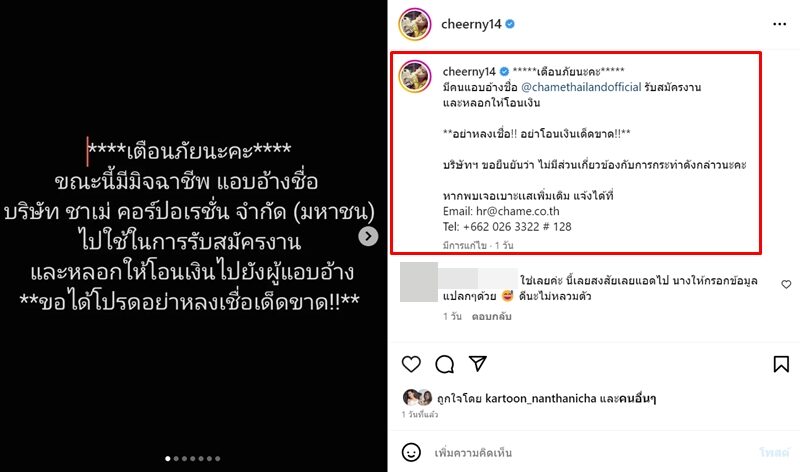
Task: Like the comment with small heart
Action: [786, 284]
